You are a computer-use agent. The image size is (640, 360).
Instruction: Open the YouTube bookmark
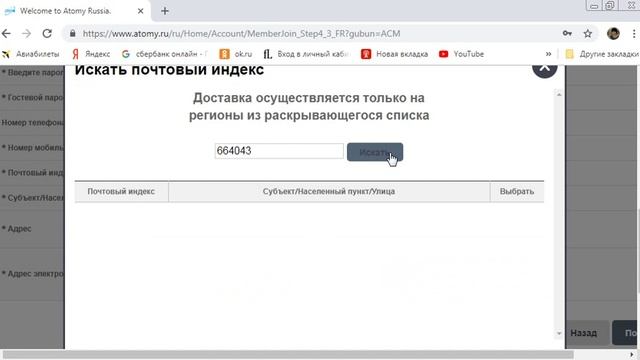461,54
